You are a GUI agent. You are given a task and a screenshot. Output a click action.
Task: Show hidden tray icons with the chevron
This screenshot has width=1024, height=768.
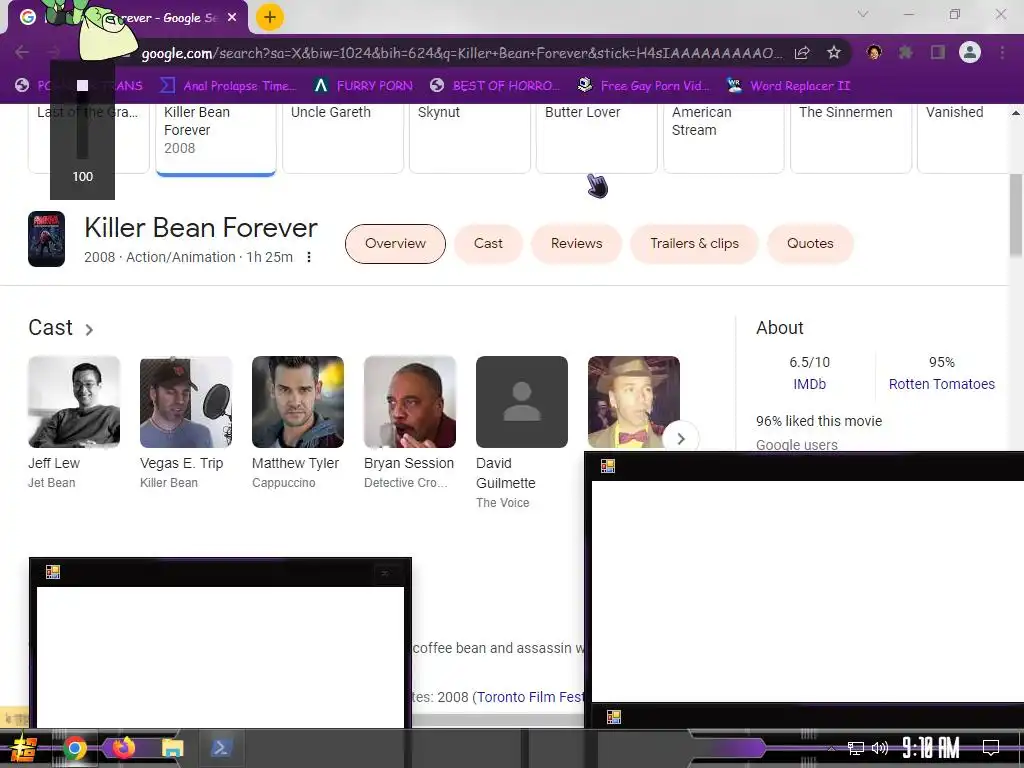pos(831,748)
